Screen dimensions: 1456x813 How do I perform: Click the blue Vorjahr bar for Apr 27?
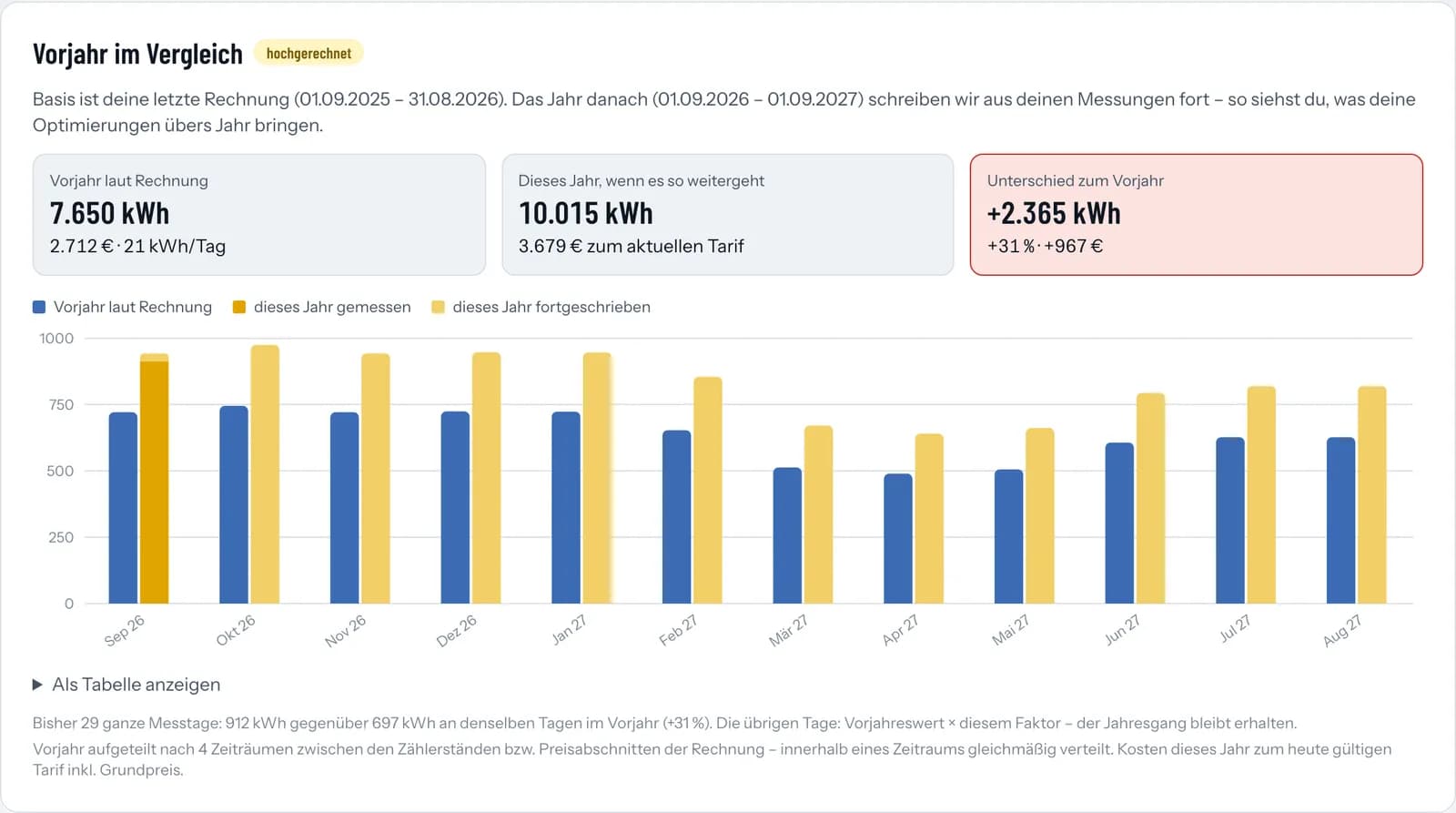tap(898, 539)
